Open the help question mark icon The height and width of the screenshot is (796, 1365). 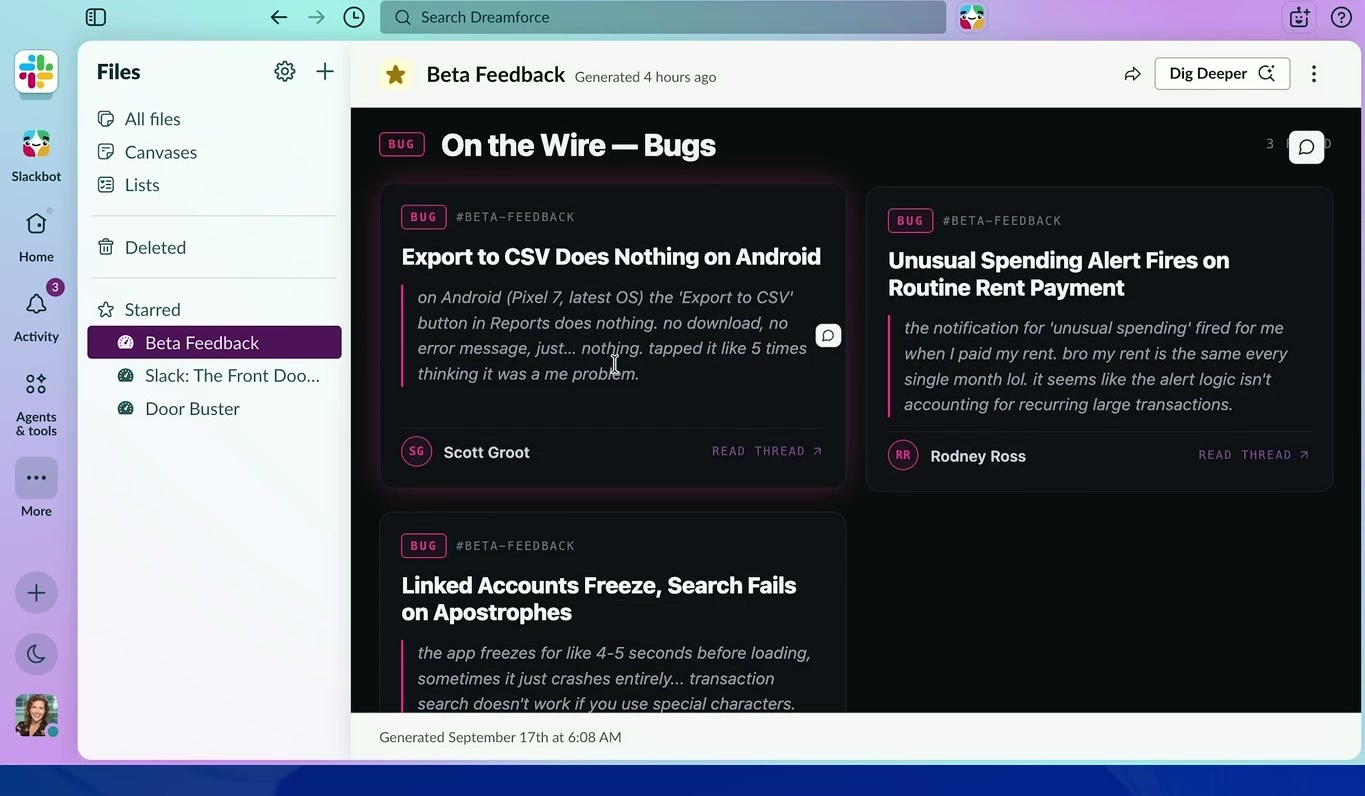click(1341, 17)
